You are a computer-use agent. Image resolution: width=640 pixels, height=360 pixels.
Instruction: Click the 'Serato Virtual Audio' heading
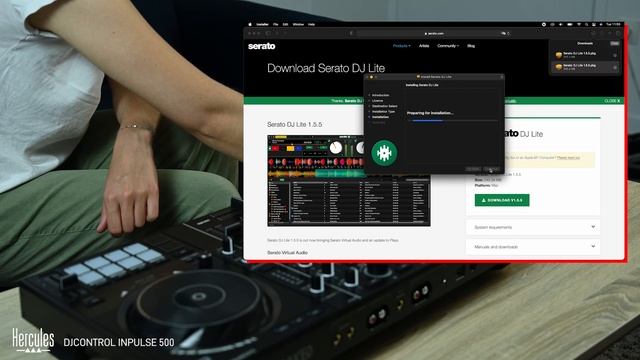coord(287,253)
